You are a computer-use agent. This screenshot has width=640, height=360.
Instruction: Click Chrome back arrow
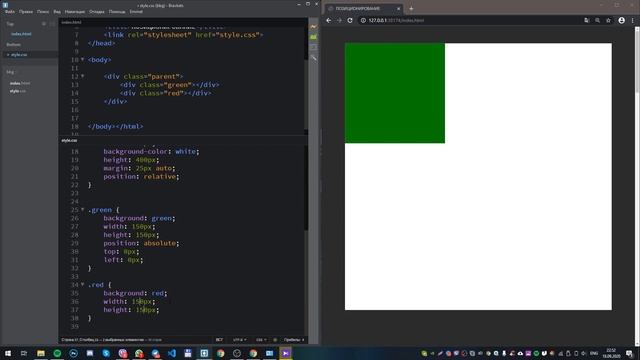coord(329,20)
